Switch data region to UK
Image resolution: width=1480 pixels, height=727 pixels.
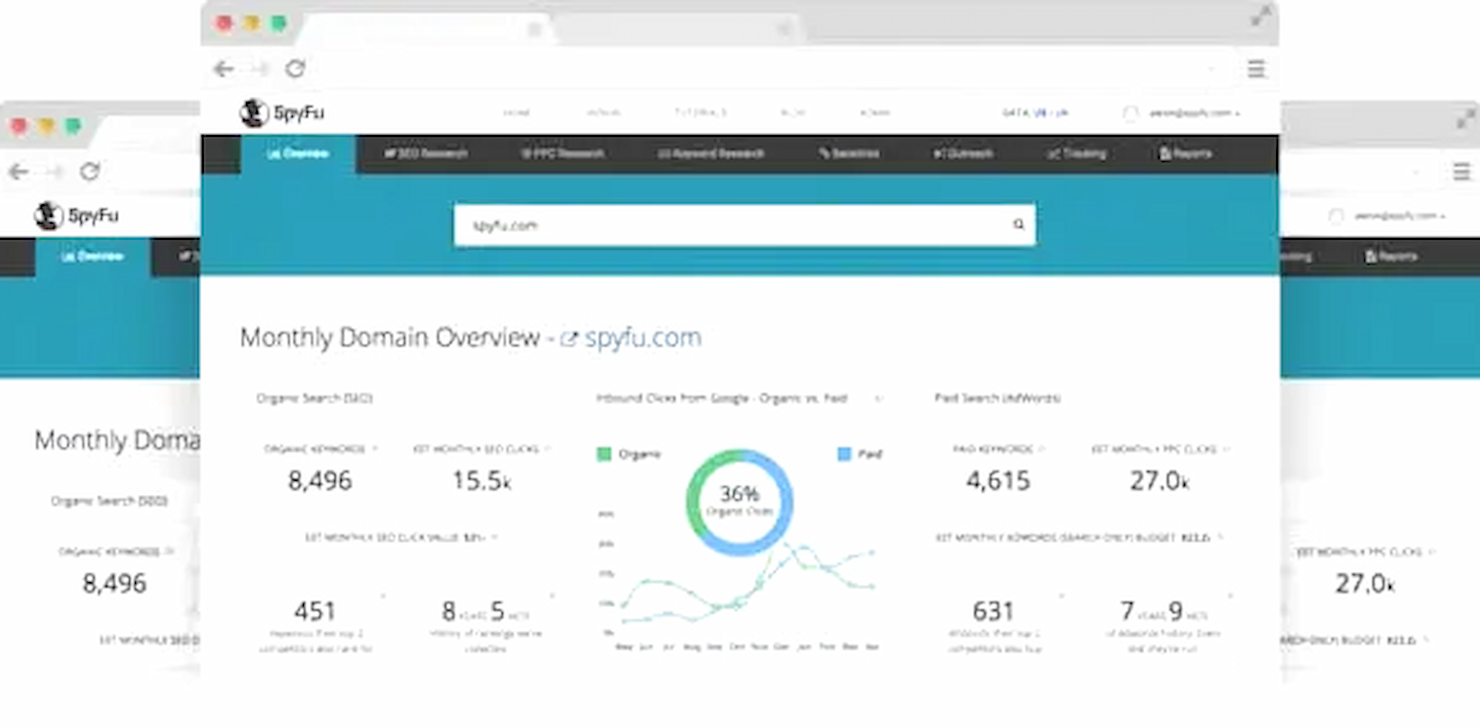(x=1061, y=113)
